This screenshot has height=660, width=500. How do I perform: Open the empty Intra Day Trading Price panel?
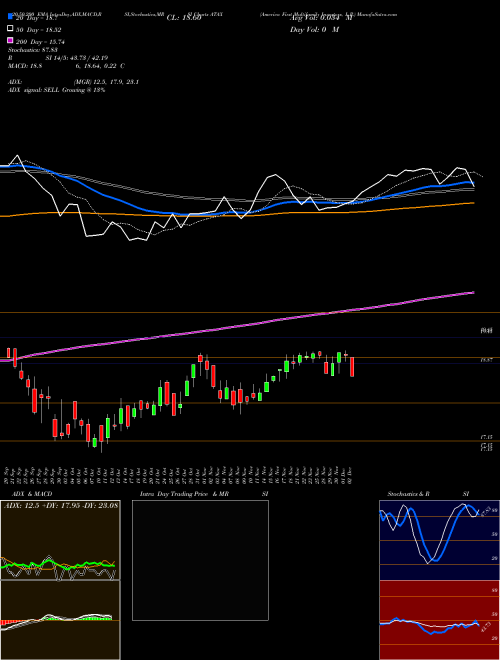click(x=200, y=560)
